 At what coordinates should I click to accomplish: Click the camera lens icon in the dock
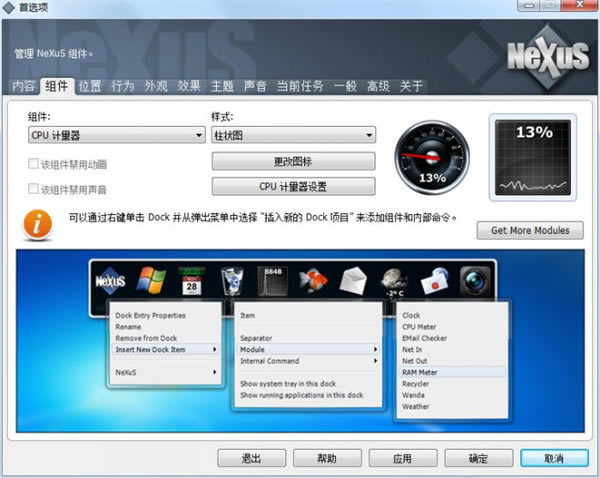point(475,281)
